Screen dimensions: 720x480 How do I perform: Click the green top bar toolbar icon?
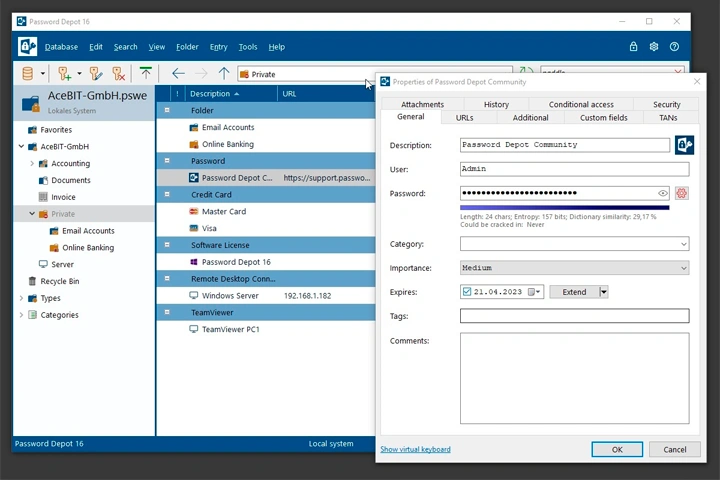click(146, 73)
